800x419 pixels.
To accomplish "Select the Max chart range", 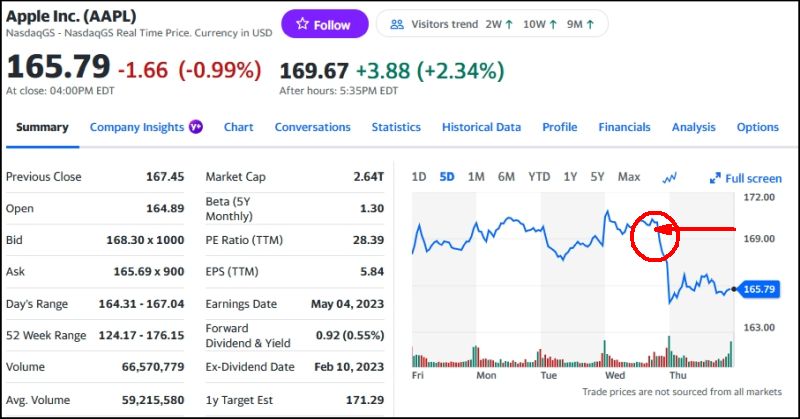I will 629,177.
